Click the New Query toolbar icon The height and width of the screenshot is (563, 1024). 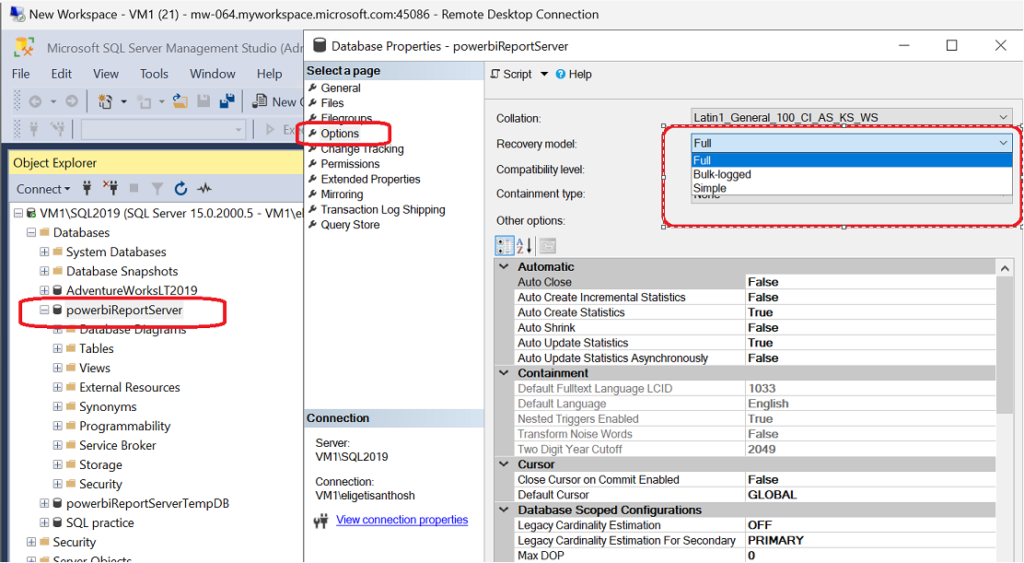(260, 101)
